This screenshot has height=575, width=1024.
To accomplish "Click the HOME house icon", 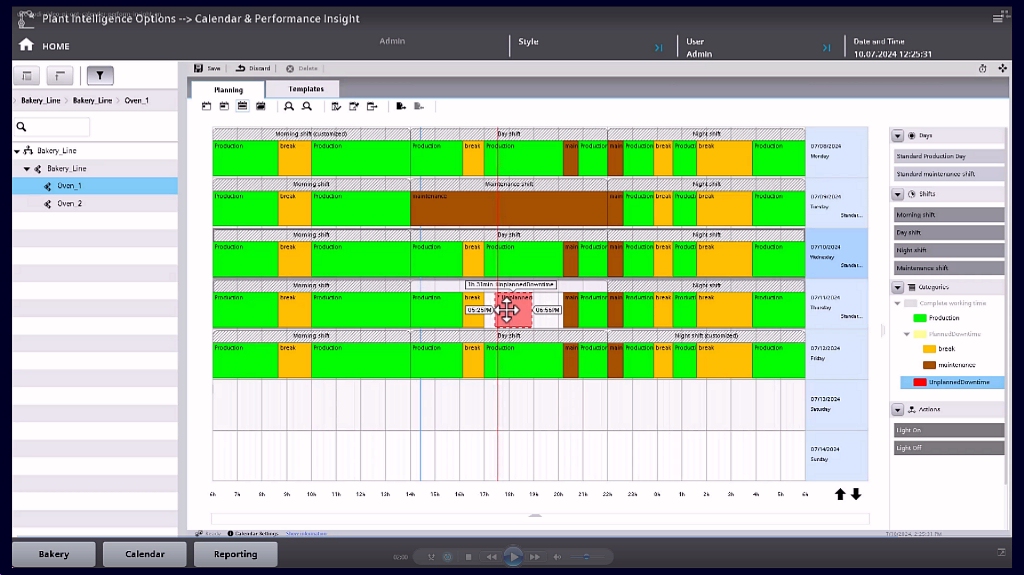I will pyautogui.click(x=26, y=44).
